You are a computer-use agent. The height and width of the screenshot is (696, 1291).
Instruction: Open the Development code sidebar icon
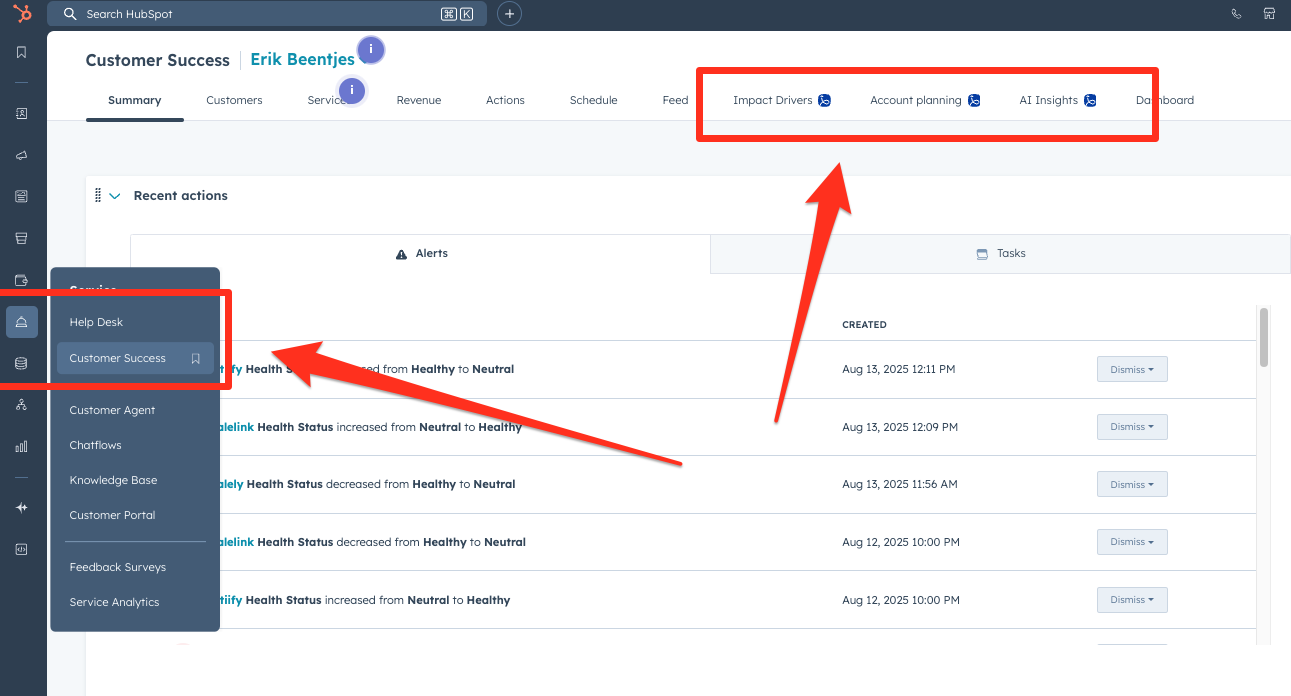[x=21, y=549]
